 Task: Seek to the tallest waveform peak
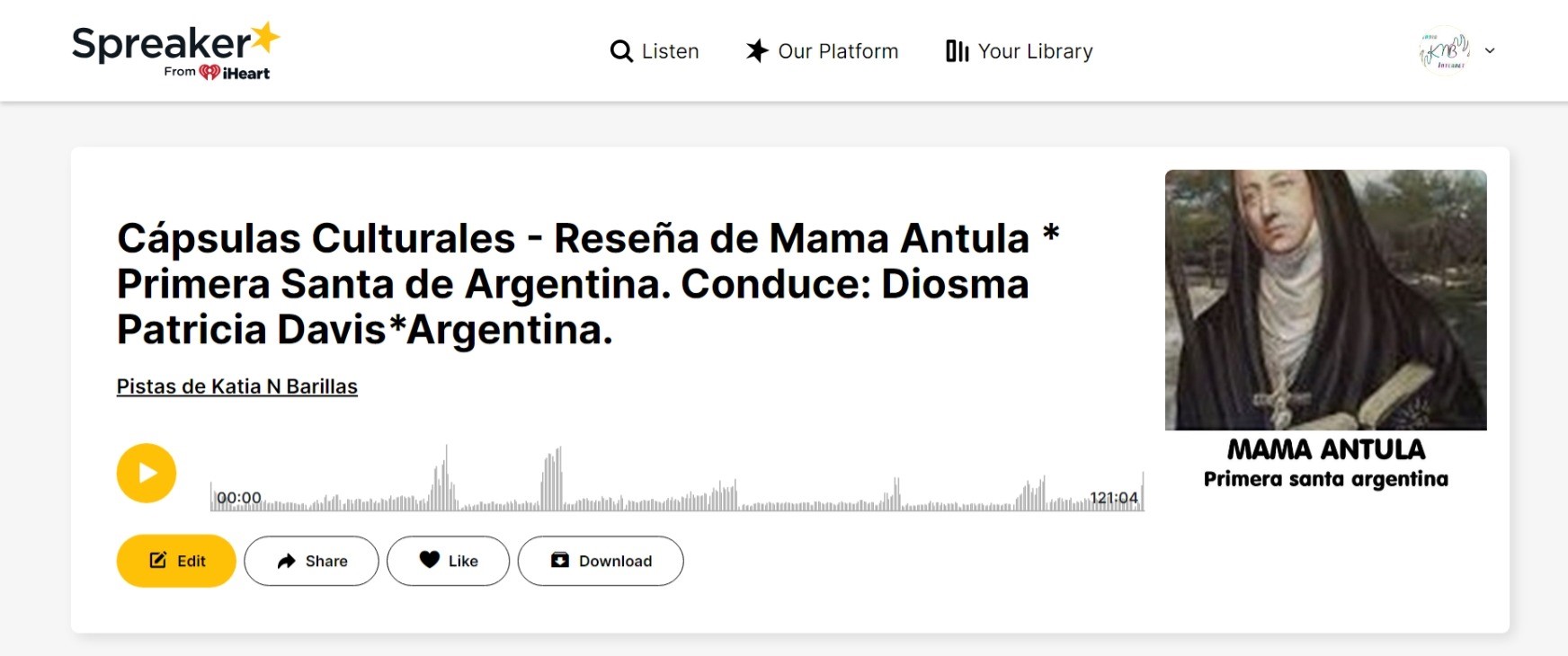click(x=447, y=478)
